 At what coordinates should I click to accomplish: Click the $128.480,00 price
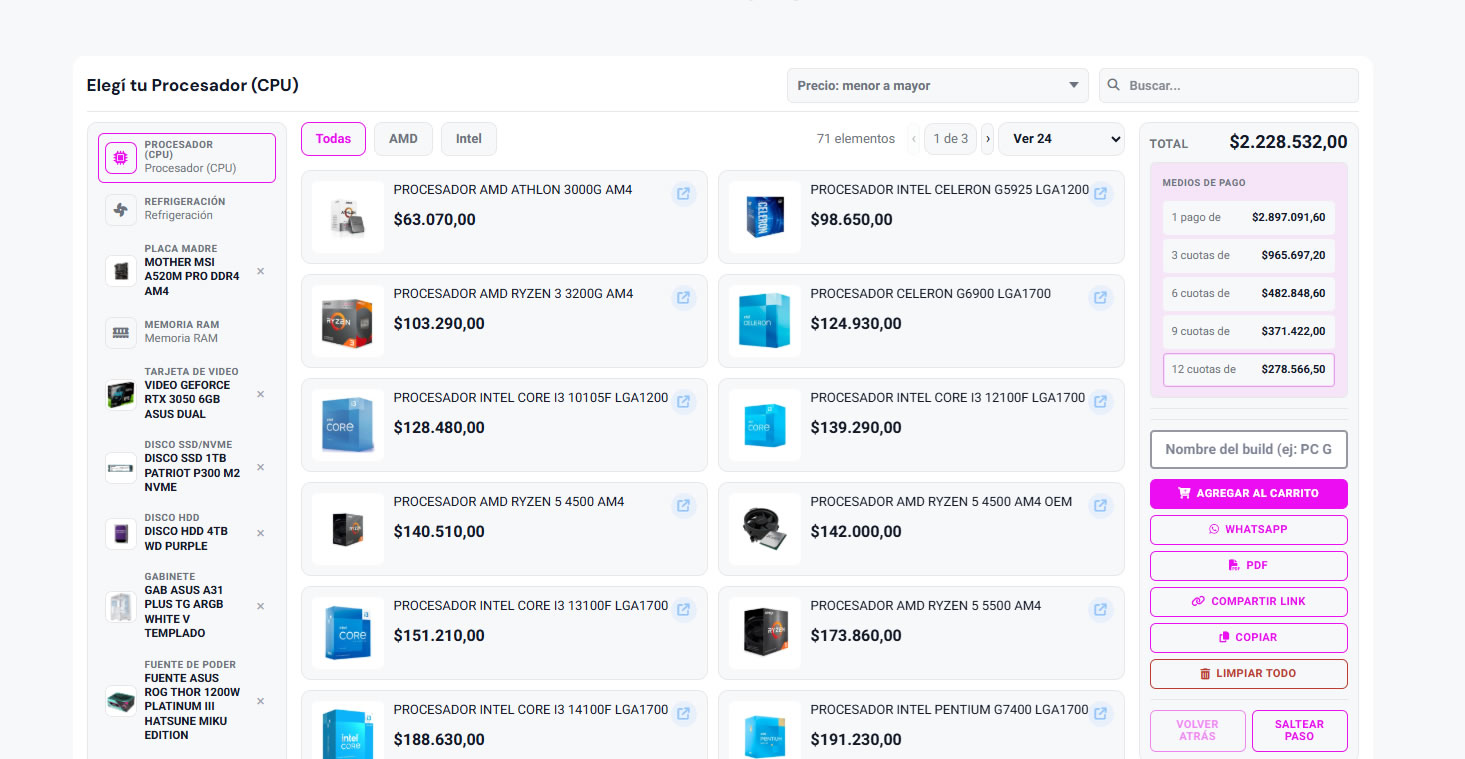[439, 427]
